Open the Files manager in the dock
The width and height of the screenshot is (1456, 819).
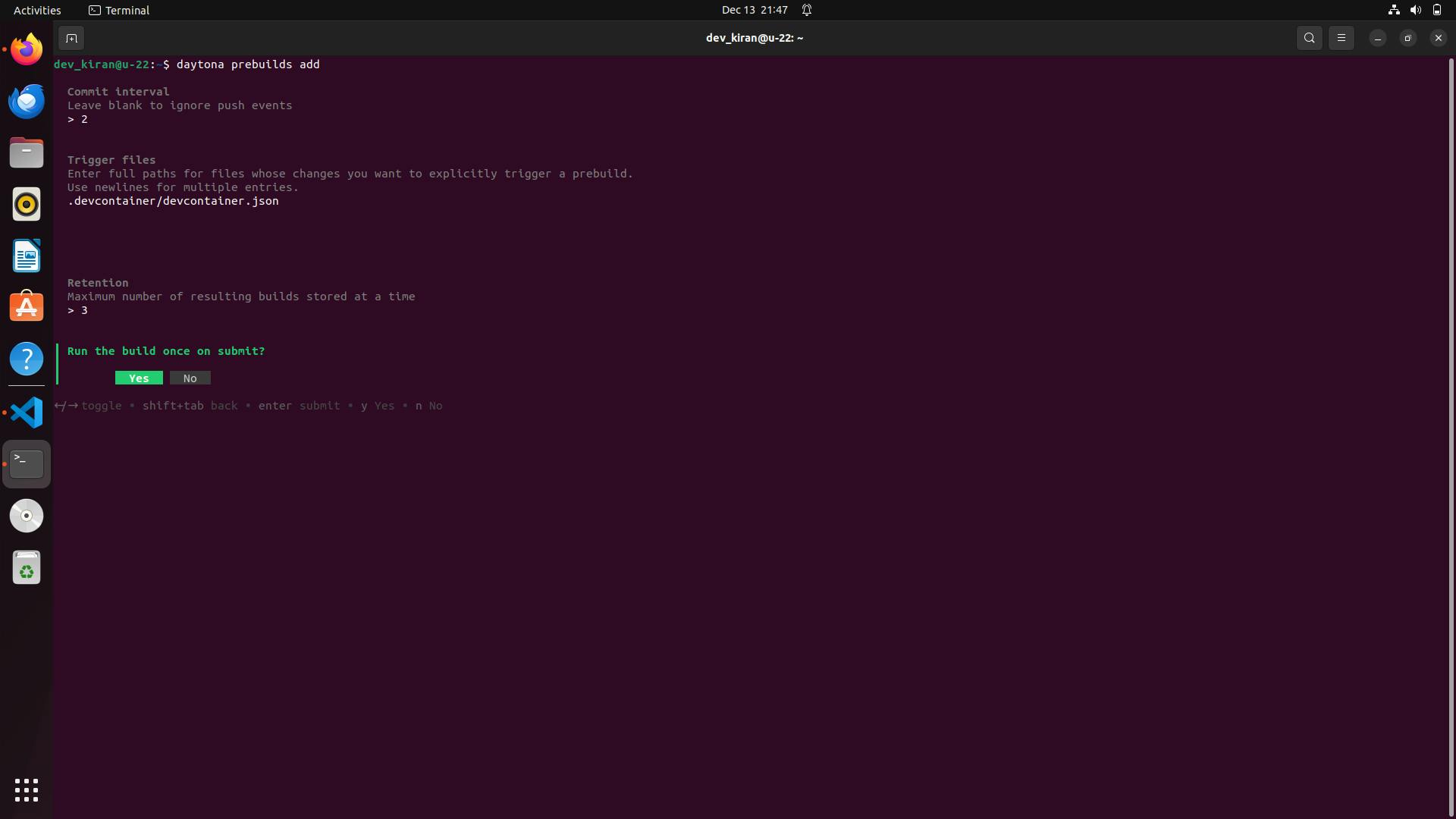point(27,152)
